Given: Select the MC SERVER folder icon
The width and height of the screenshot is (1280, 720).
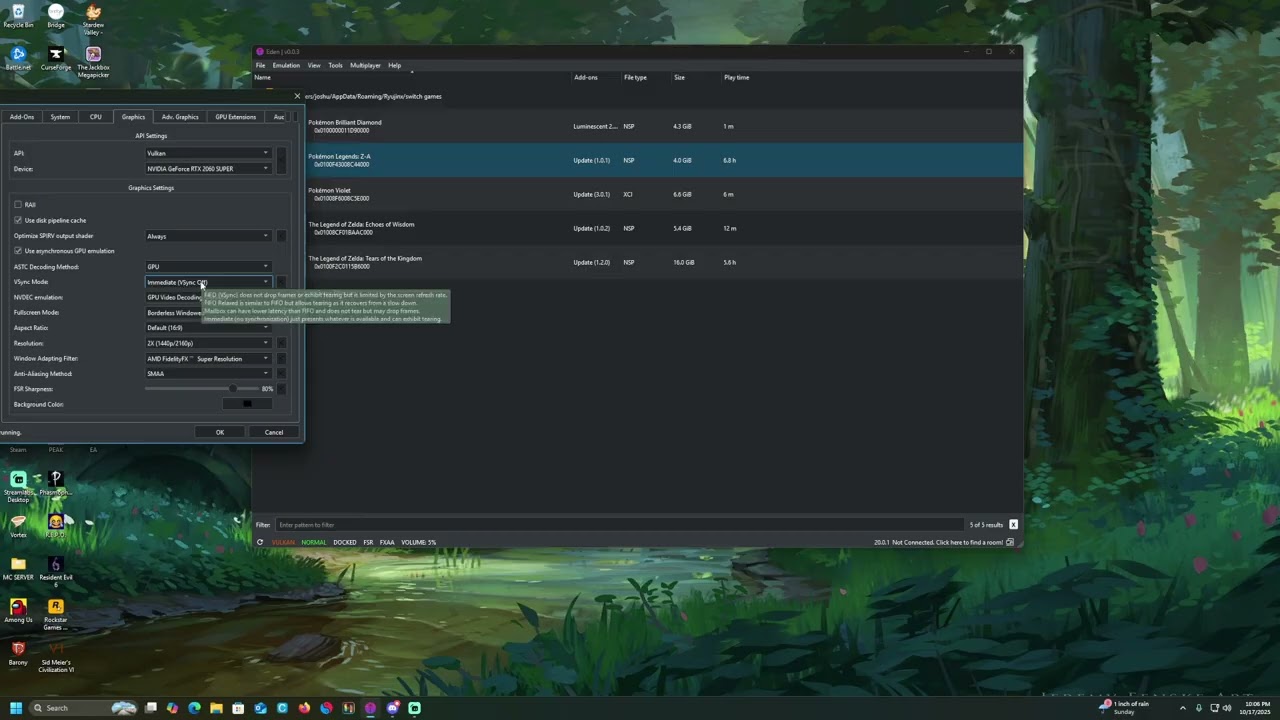Looking at the screenshot, I should click(x=18, y=568).
